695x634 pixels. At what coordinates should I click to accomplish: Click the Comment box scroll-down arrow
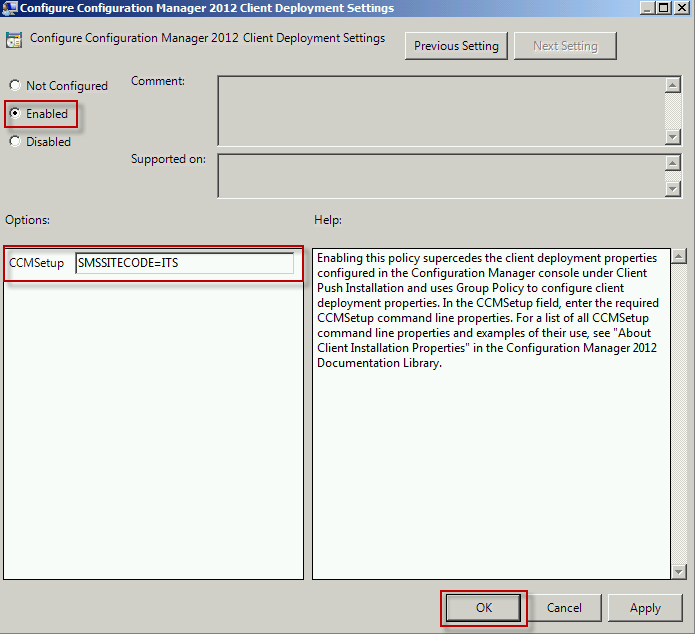[673, 137]
